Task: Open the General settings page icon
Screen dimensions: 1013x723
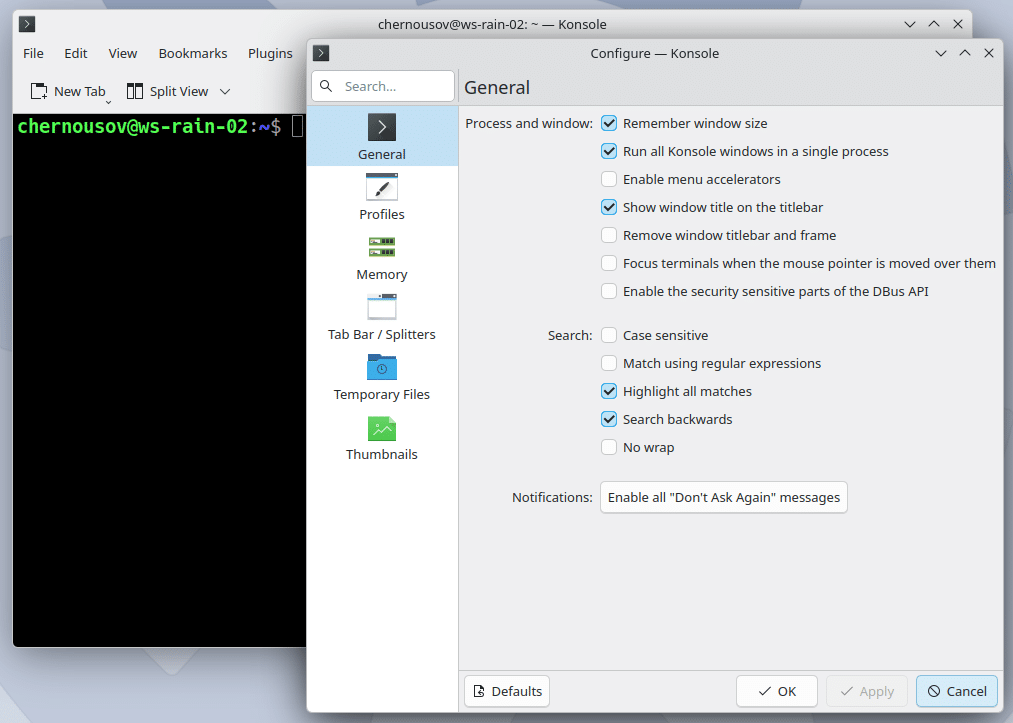Action: click(x=382, y=127)
